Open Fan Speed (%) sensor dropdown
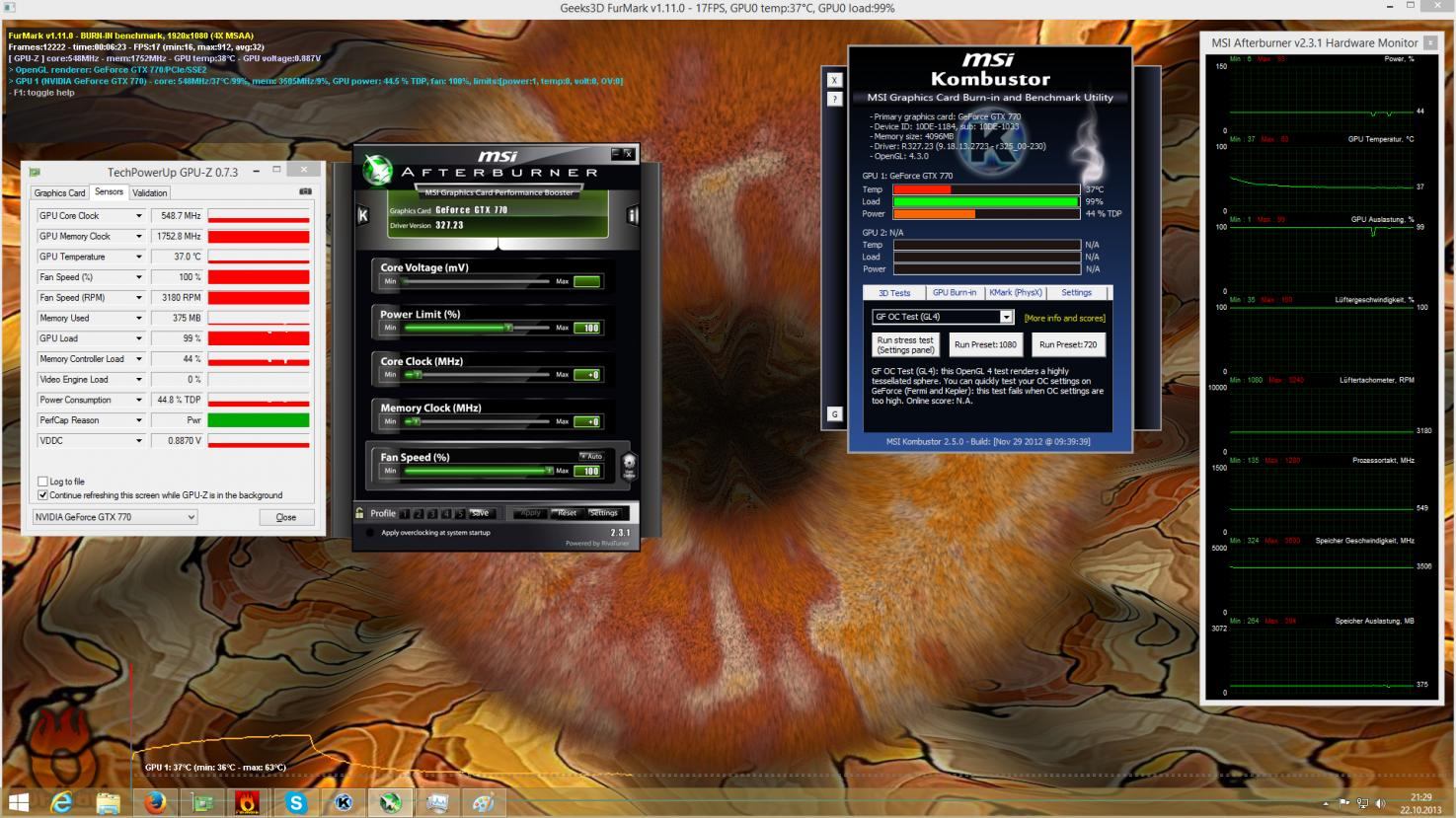This screenshot has height=818, width=1456. (x=138, y=277)
